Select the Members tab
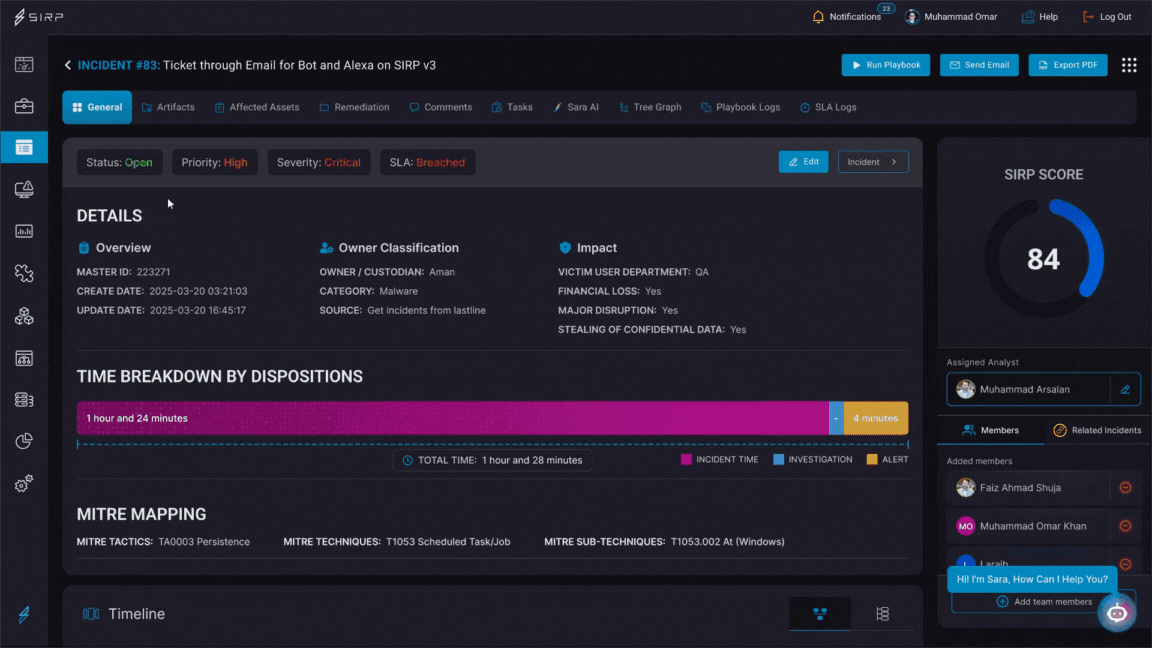The height and width of the screenshot is (648, 1152). 990,431
